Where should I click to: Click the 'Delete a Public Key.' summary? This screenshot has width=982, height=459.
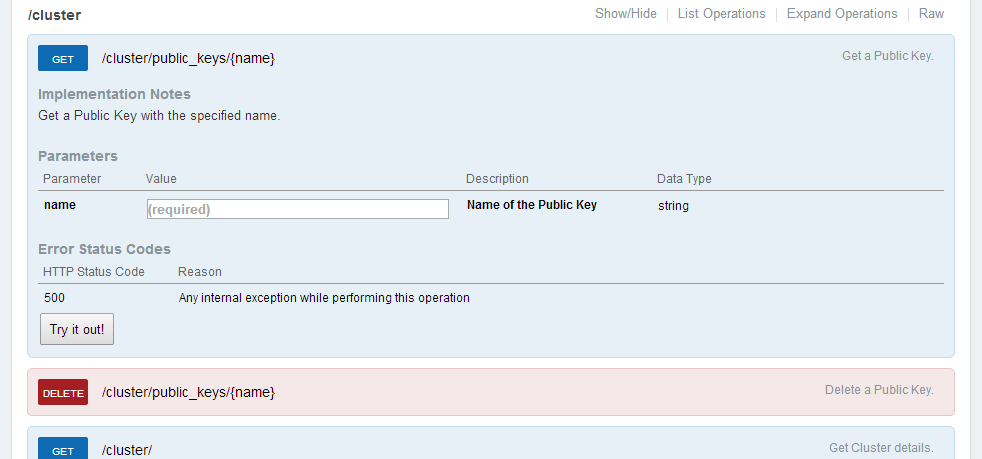879,390
